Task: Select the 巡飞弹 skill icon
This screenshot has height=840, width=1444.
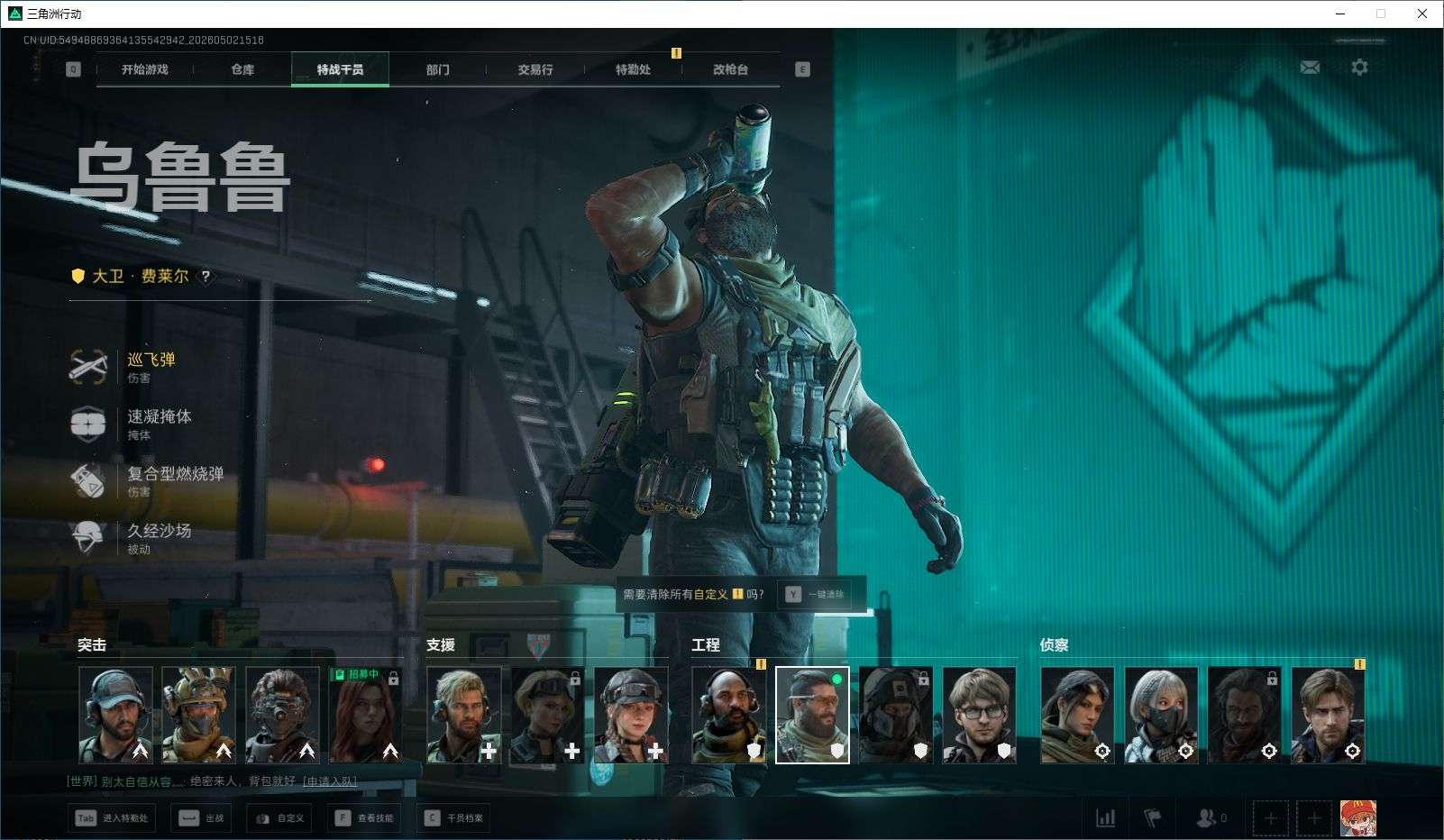Action: tap(88, 366)
